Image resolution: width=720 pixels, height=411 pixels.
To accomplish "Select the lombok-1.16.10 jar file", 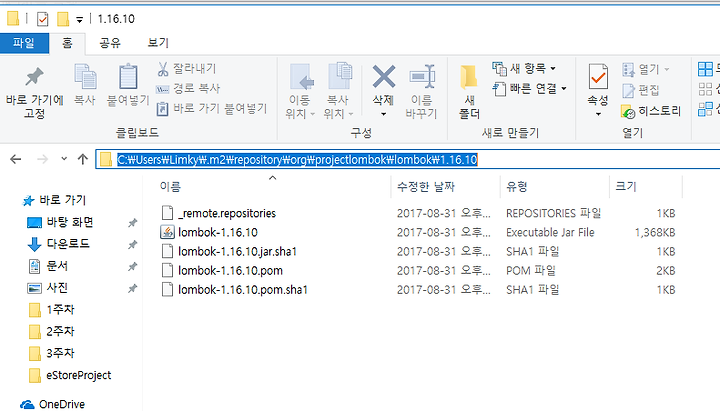I will [218, 232].
